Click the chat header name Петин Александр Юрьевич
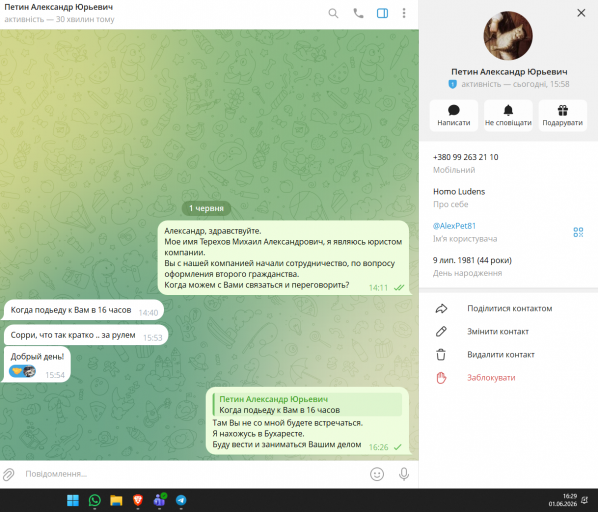 pos(58,7)
